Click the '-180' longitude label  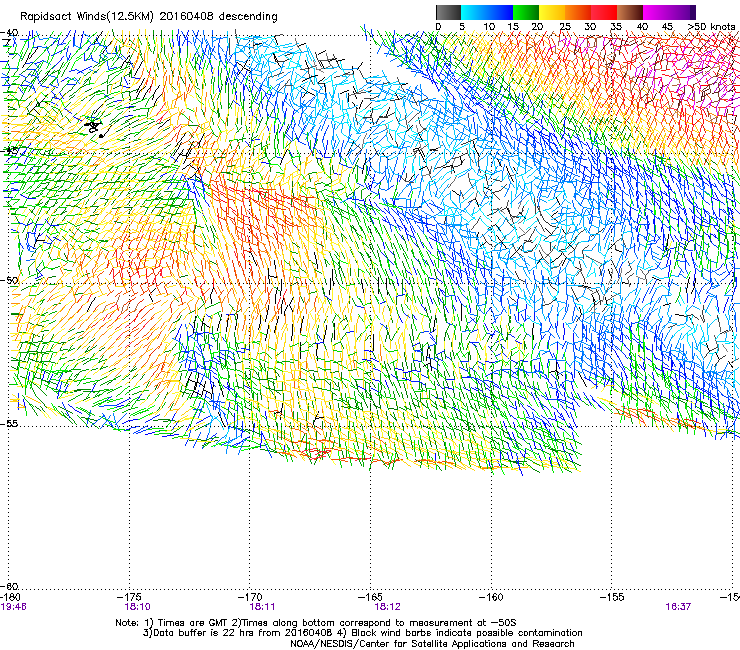10,597
